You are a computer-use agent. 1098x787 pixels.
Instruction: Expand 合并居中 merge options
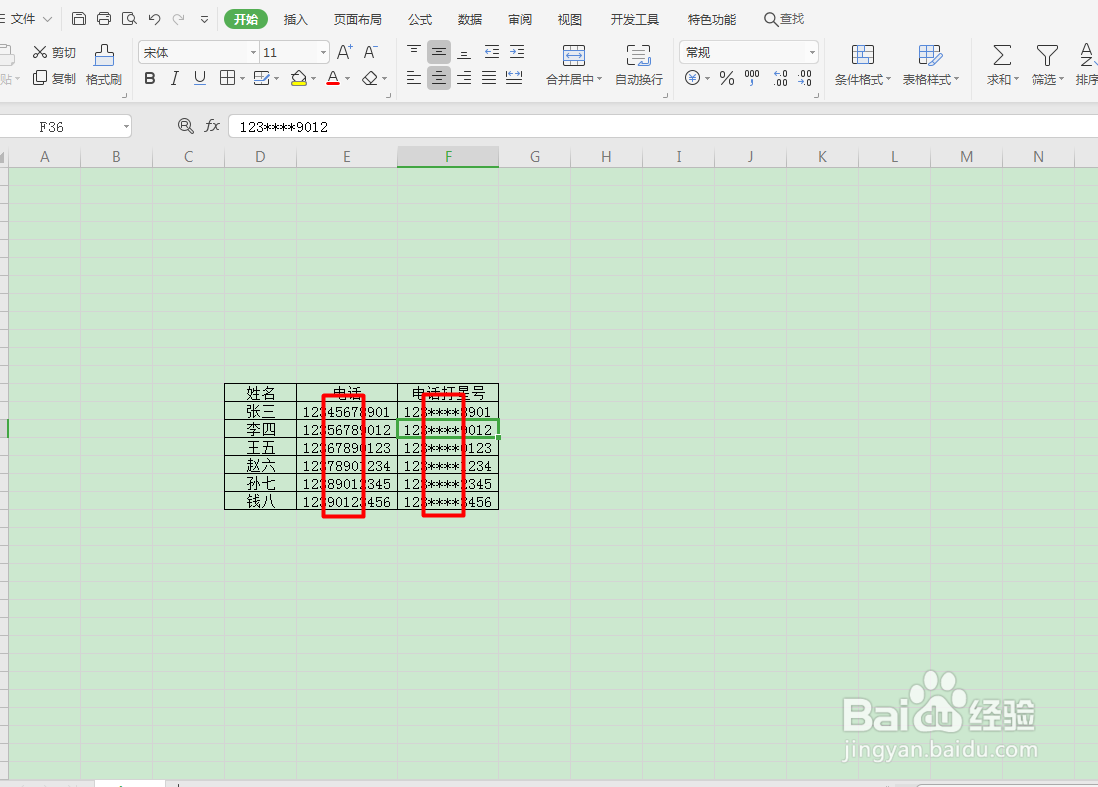point(599,79)
